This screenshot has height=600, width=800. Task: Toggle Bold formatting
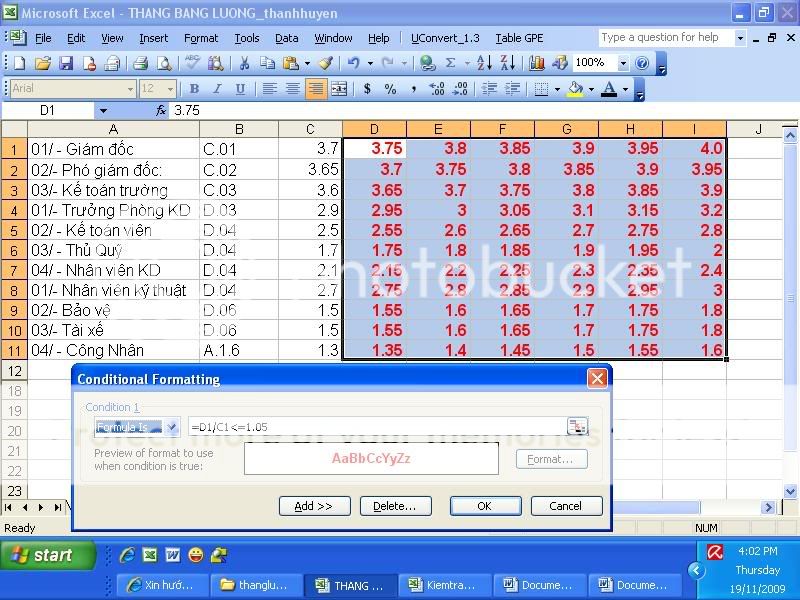click(x=194, y=89)
